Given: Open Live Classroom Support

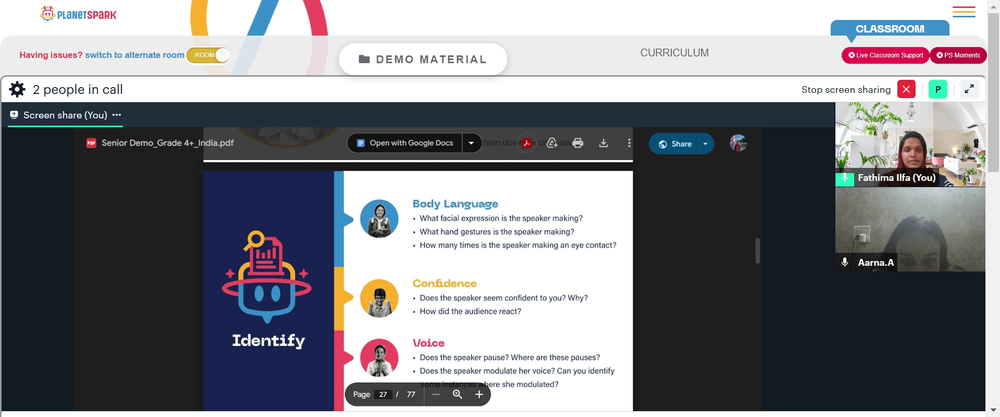Looking at the screenshot, I should 885,55.
